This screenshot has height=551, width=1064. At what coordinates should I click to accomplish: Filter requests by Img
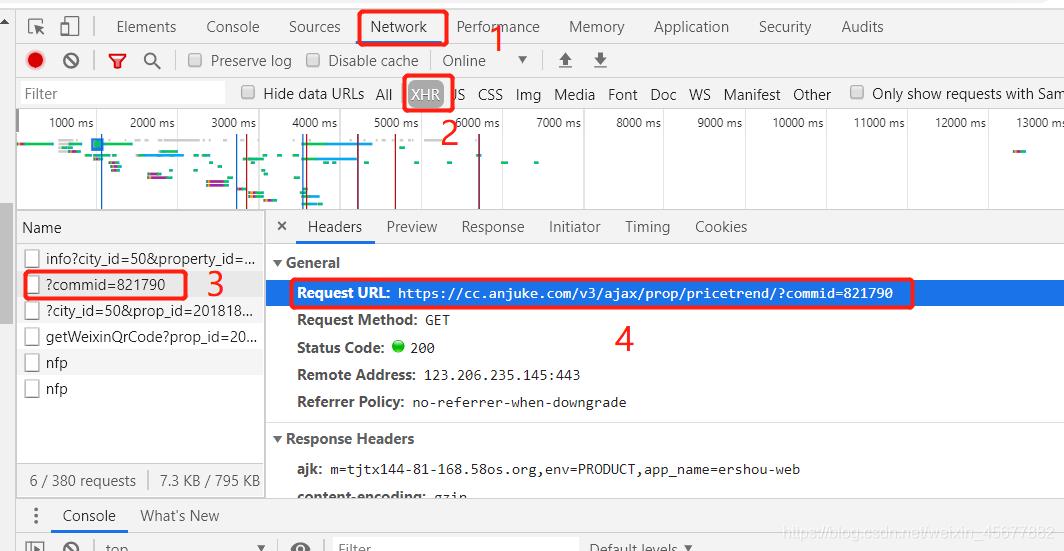click(x=528, y=94)
